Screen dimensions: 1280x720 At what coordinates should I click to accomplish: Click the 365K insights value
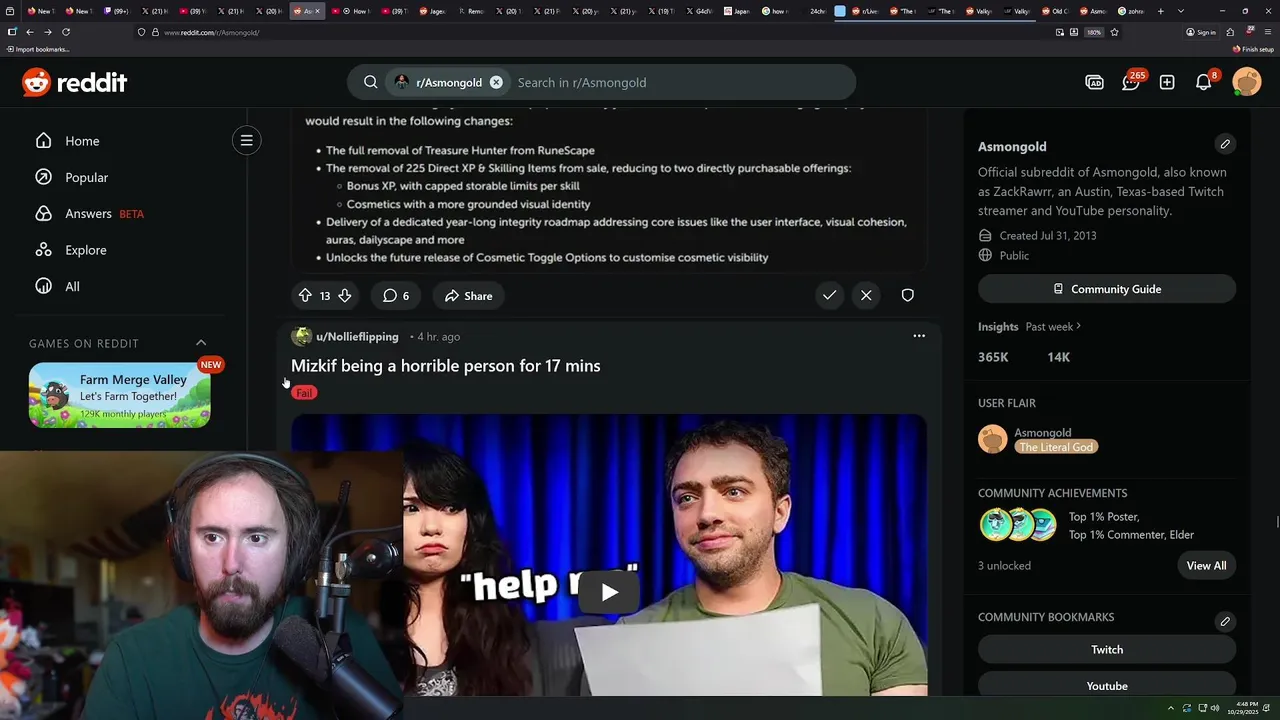[993, 357]
